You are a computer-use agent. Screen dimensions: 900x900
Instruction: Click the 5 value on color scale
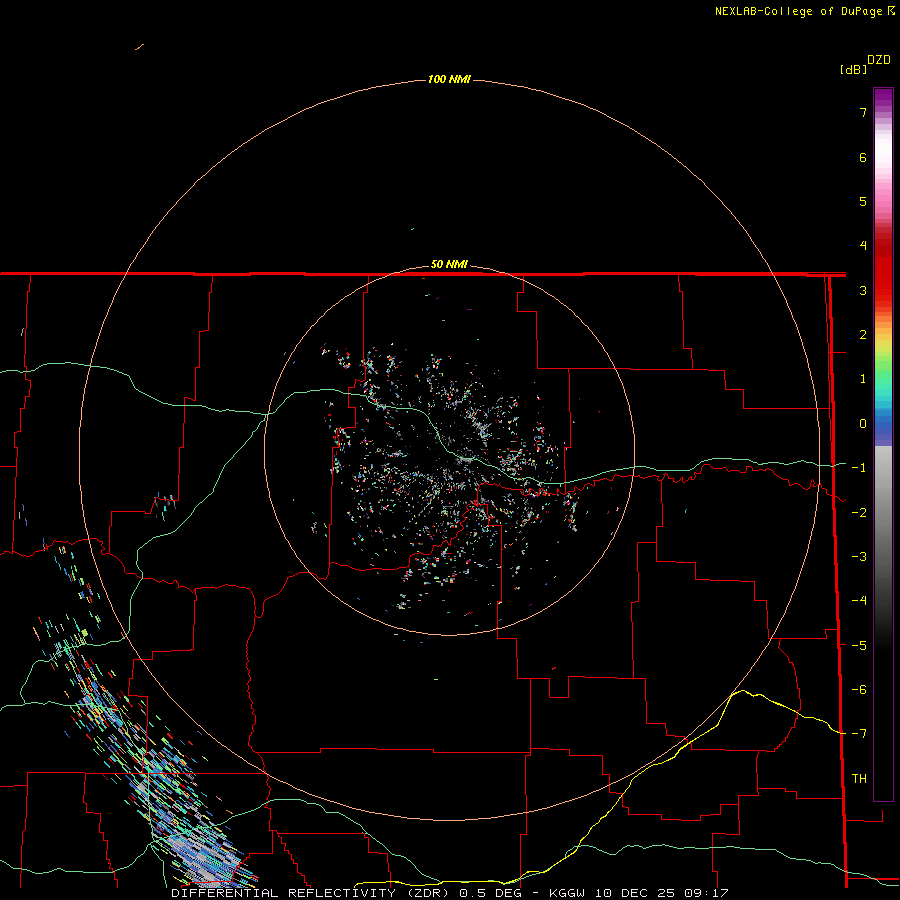(x=863, y=201)
